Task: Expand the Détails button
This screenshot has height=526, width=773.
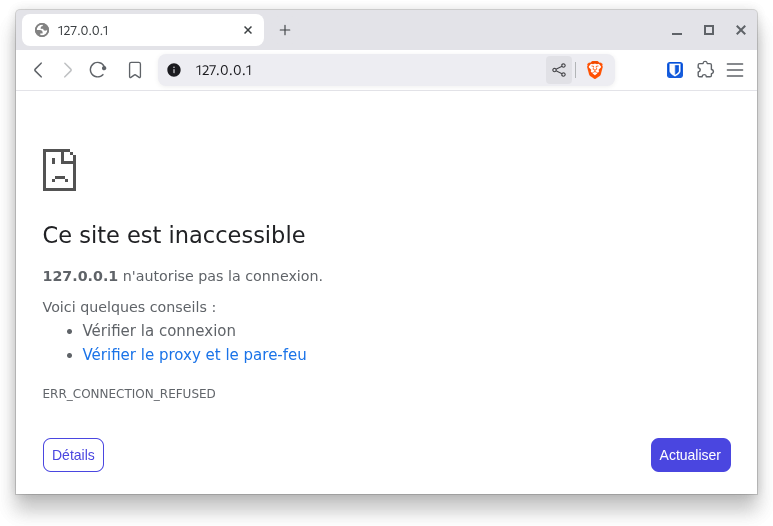Action: pos(73,455)
